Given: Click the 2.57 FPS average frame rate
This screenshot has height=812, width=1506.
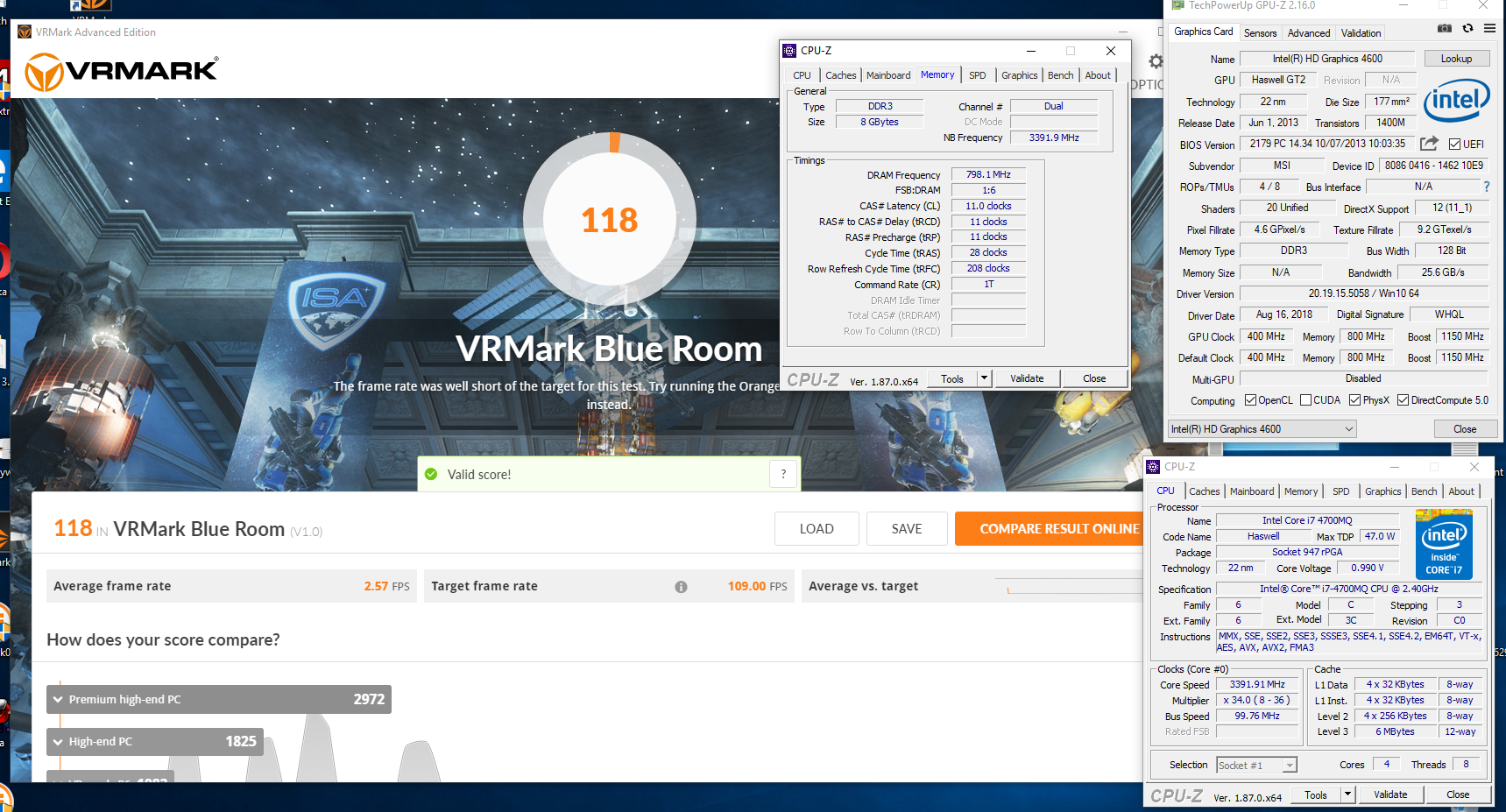Looking at the screenshot, I should point(386,586).
